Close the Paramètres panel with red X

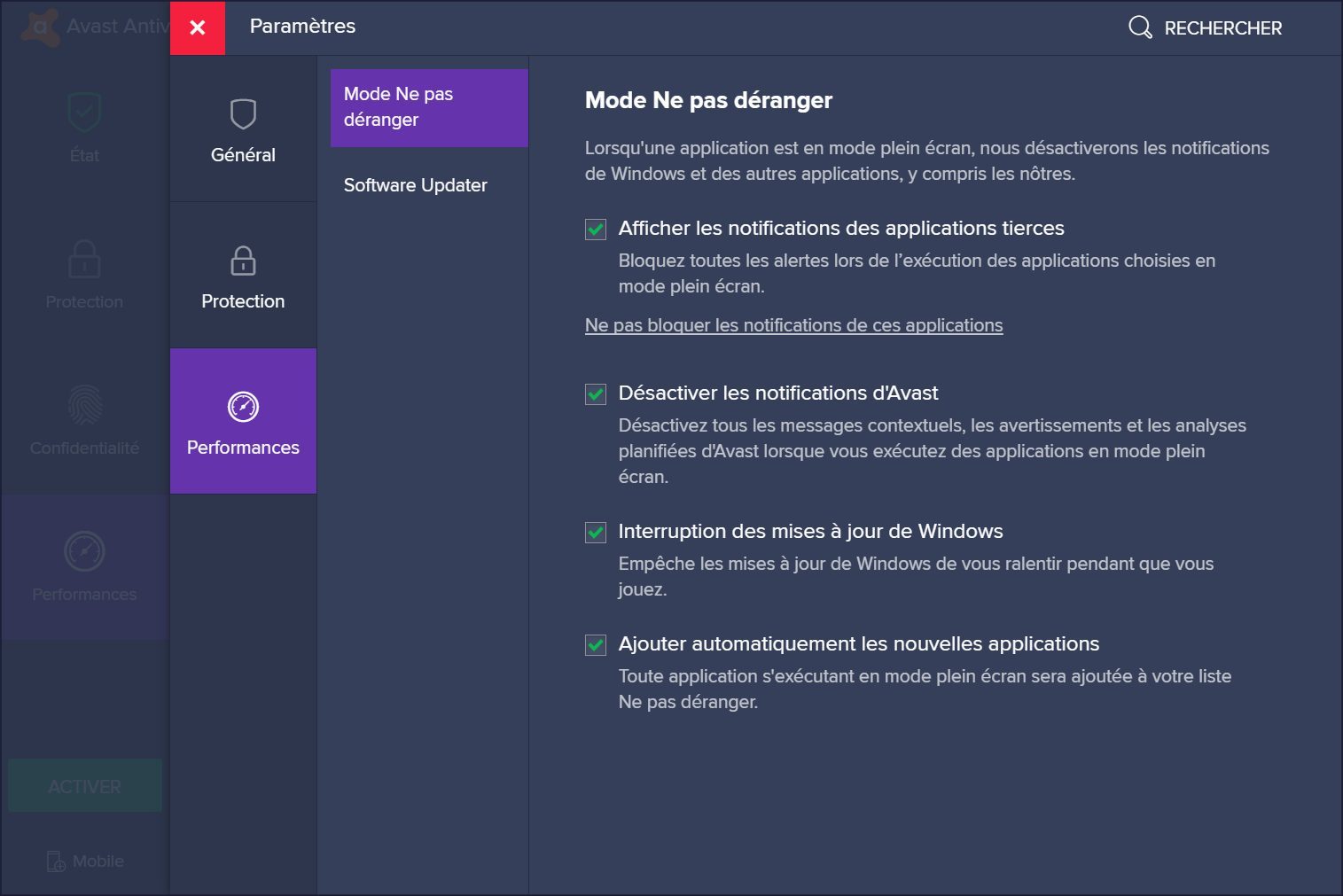[198, 27]
